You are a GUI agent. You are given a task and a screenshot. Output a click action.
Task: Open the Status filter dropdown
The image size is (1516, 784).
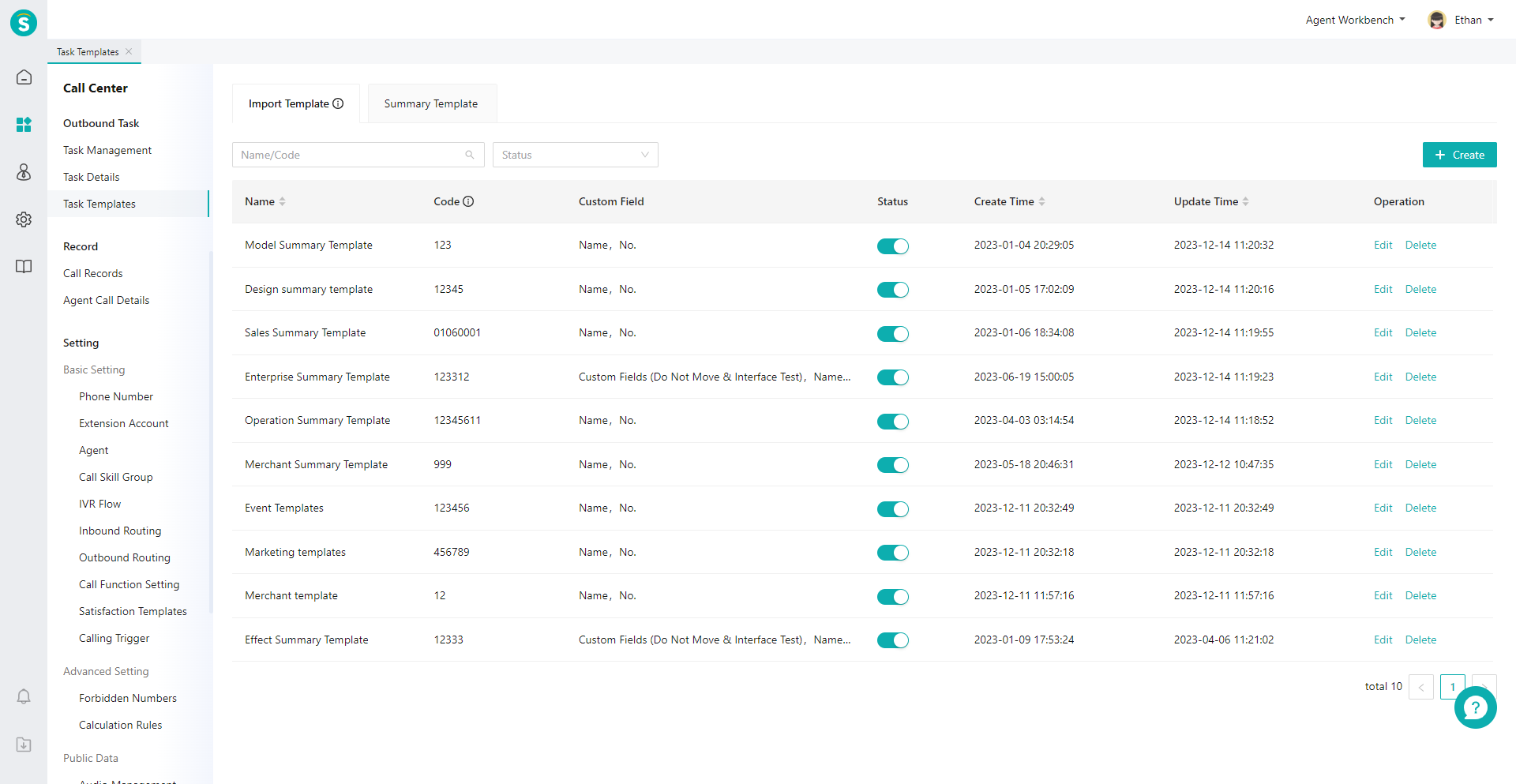tap(575, 155)
